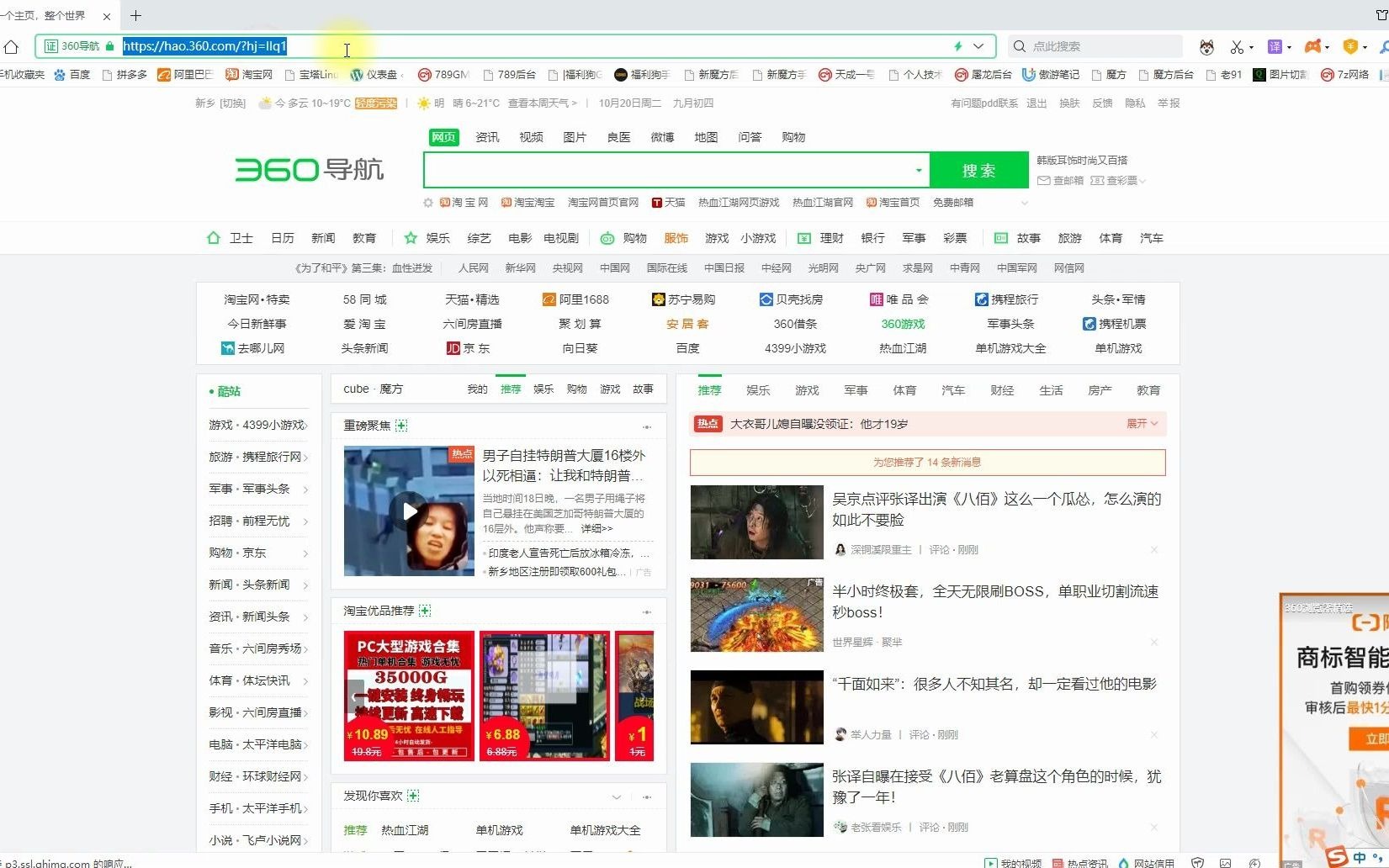Screen dimensions: 1389x868
Task: Switch news feed to 军事 tab
Action: [856, 390]
